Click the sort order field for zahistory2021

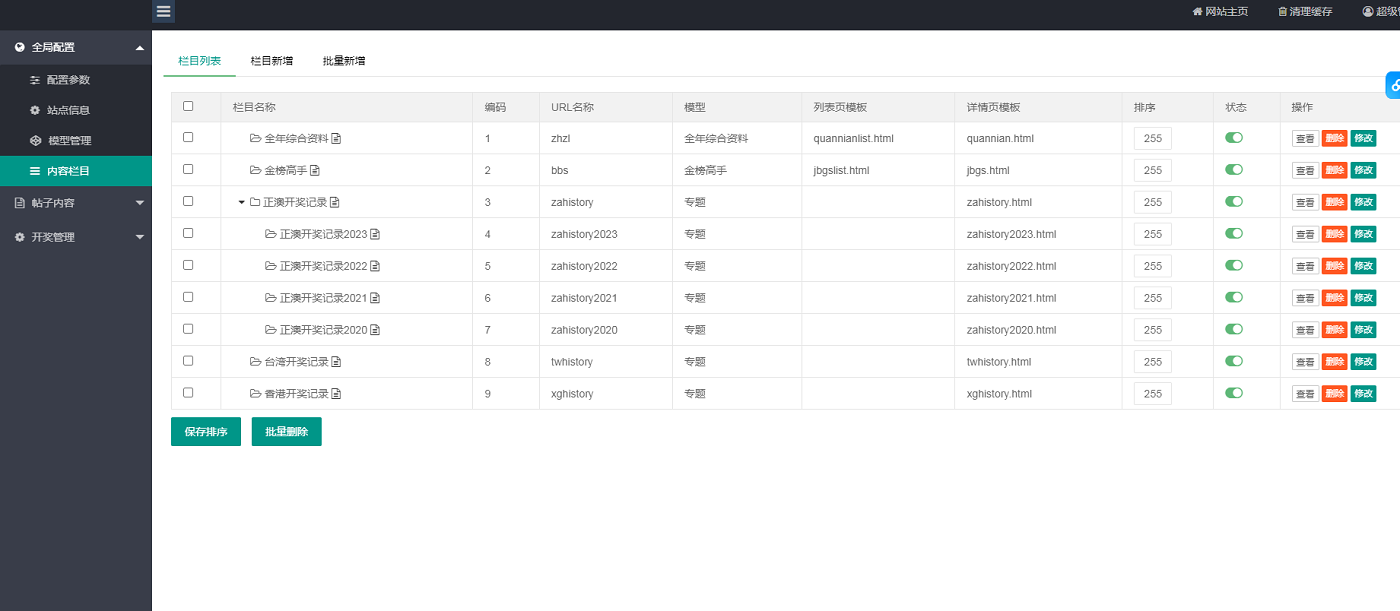point(1152,298)
